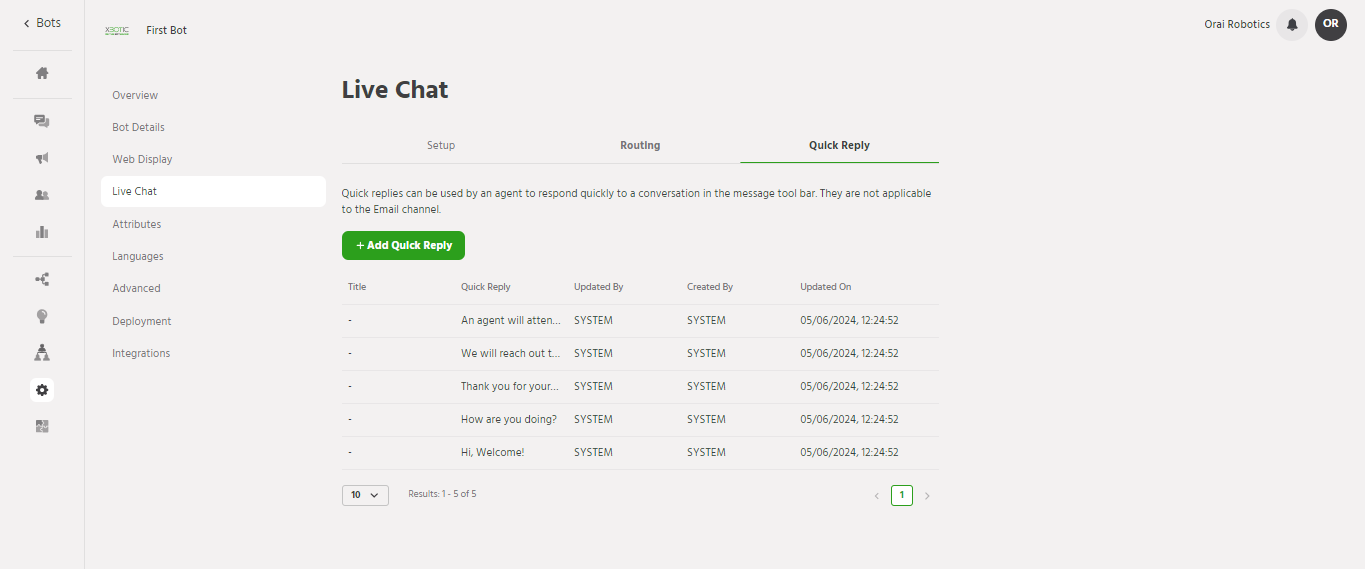
Task: Go to the Home icon in sidebar
Action: (42, 73)
